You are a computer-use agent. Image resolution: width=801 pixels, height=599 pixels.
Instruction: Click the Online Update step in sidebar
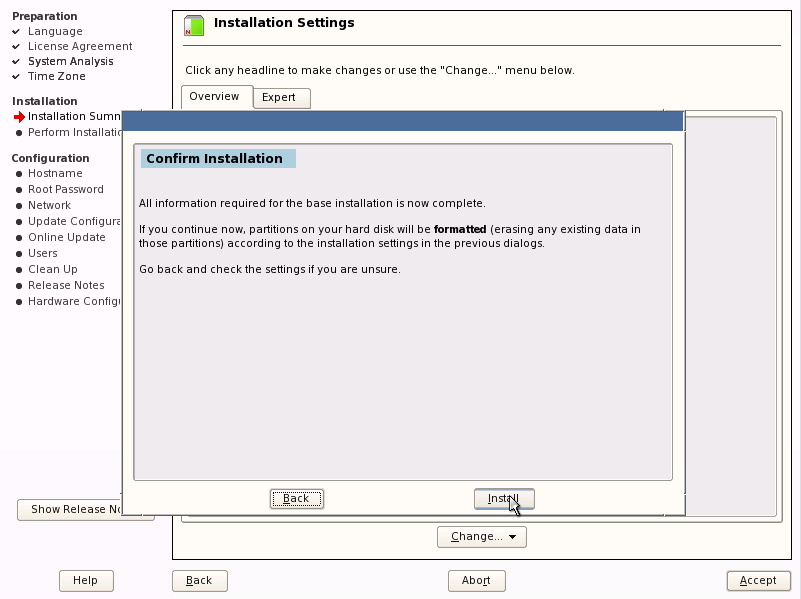pyautogui.click(x=66, y=237)
